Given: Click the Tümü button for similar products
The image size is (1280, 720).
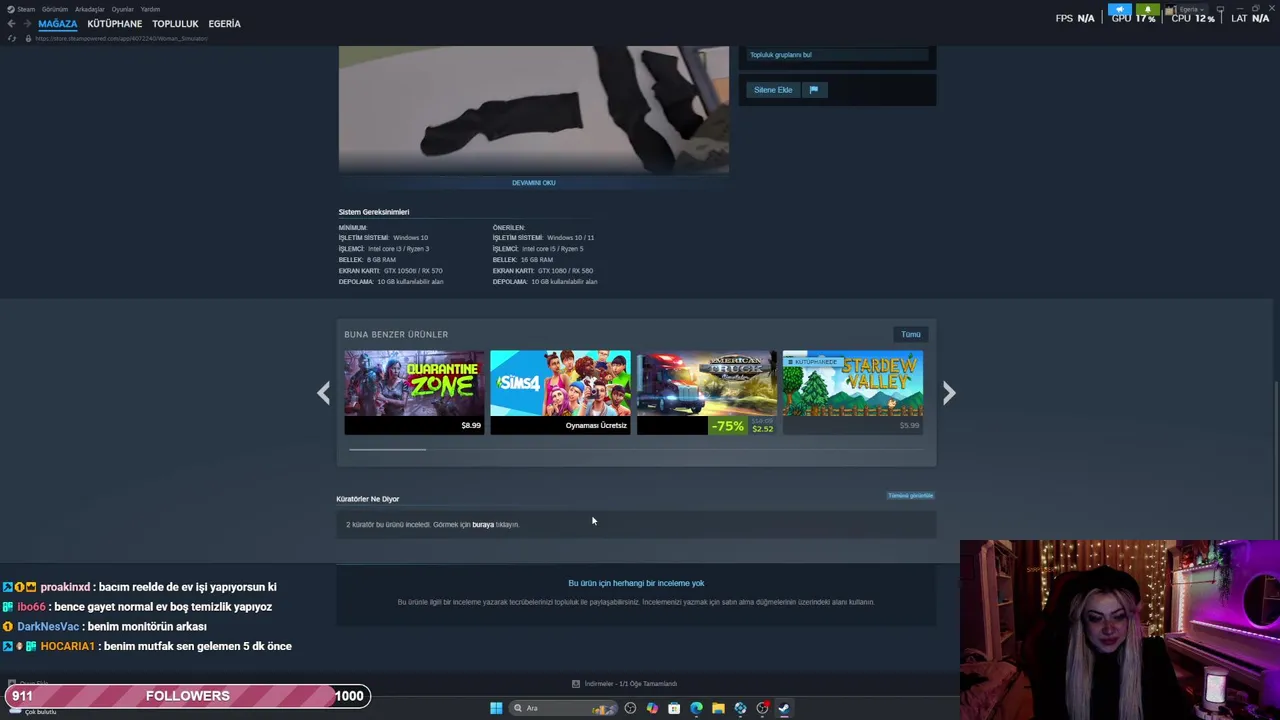Looking at the screenshot, I should (911, 334).
